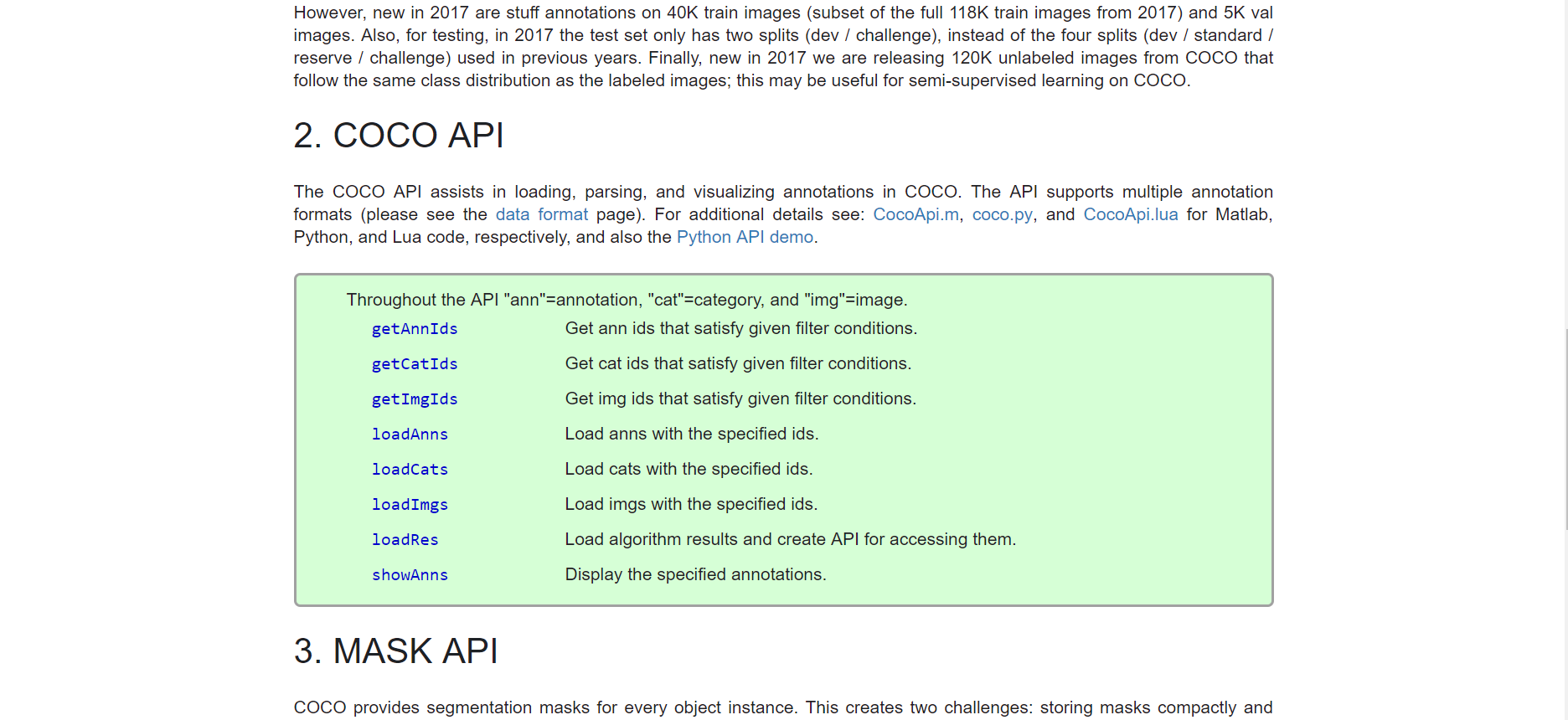Click the loadRes function name
Viewport: 1568px width, 720px height.
(405, 540)
